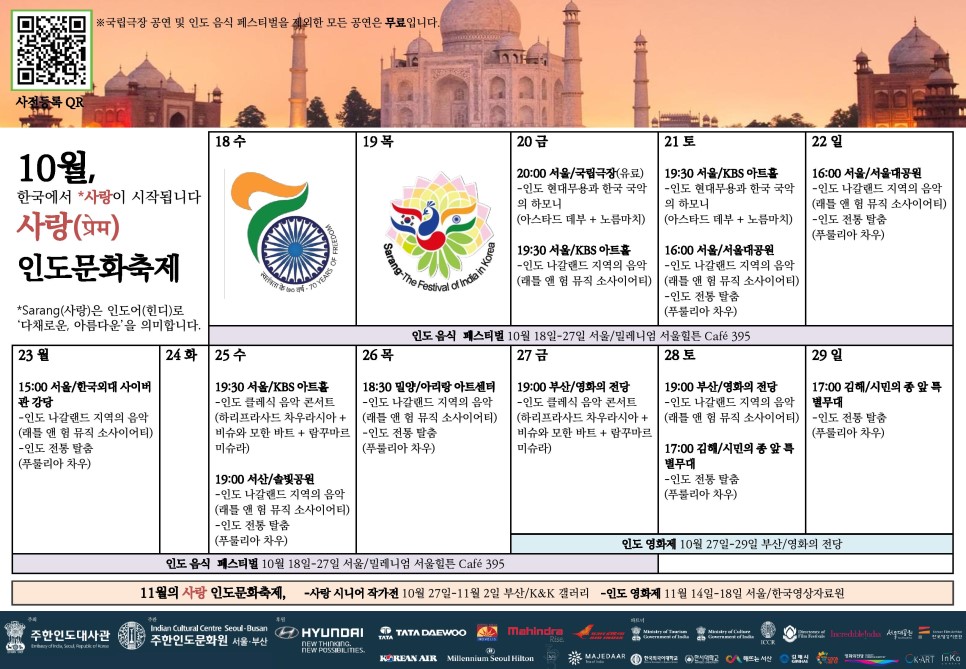The width and height of the screenshot is (966, 669).
Task: Click the Directorate of Film Festivals logo
Action: (804, 633)
